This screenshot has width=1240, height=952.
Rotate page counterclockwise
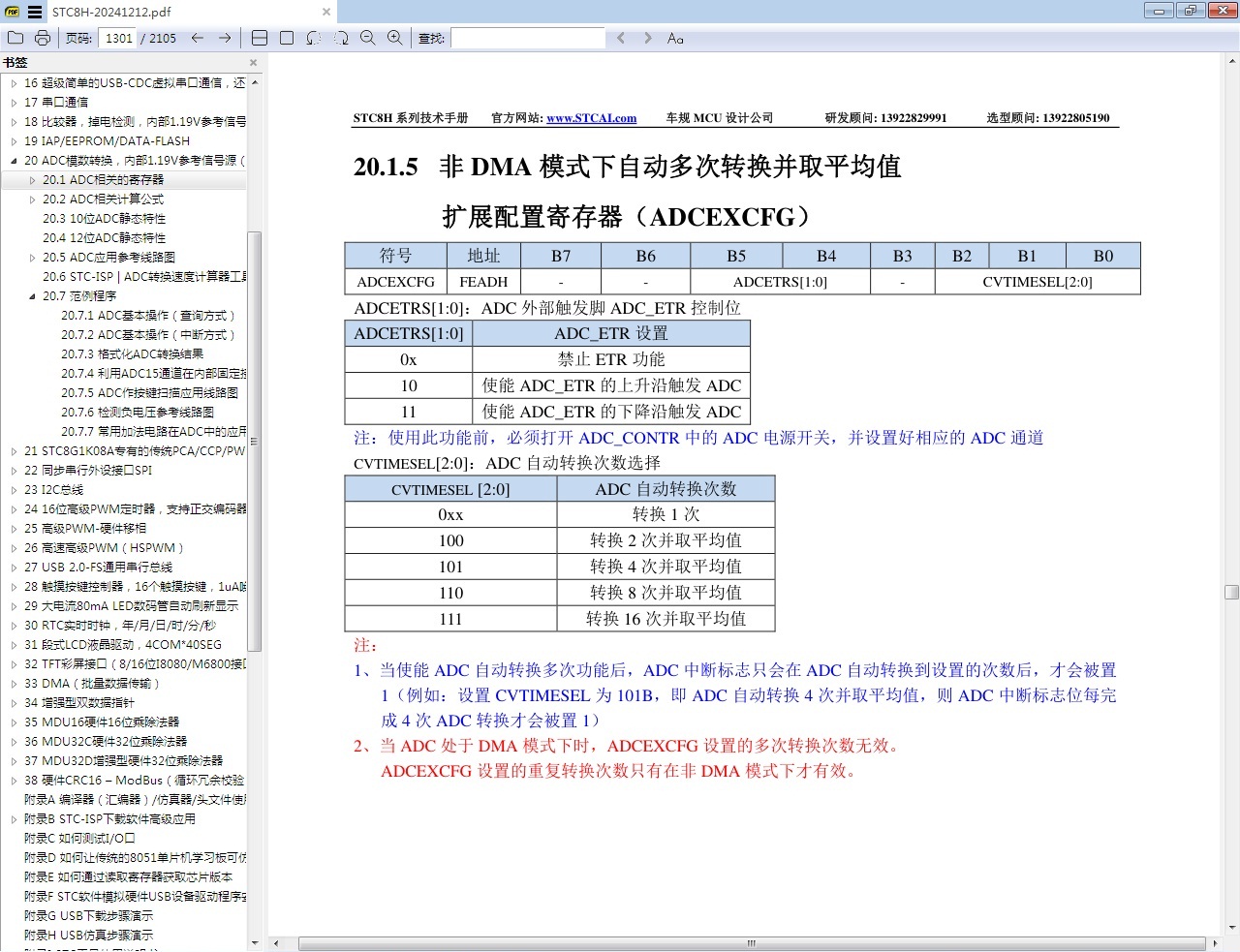314,38
